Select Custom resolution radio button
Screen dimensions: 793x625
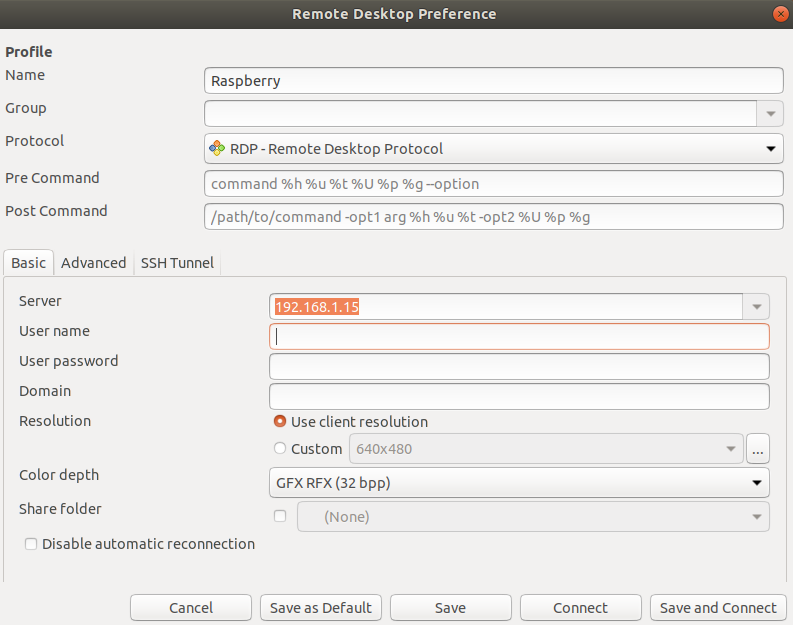pos(280,449)
